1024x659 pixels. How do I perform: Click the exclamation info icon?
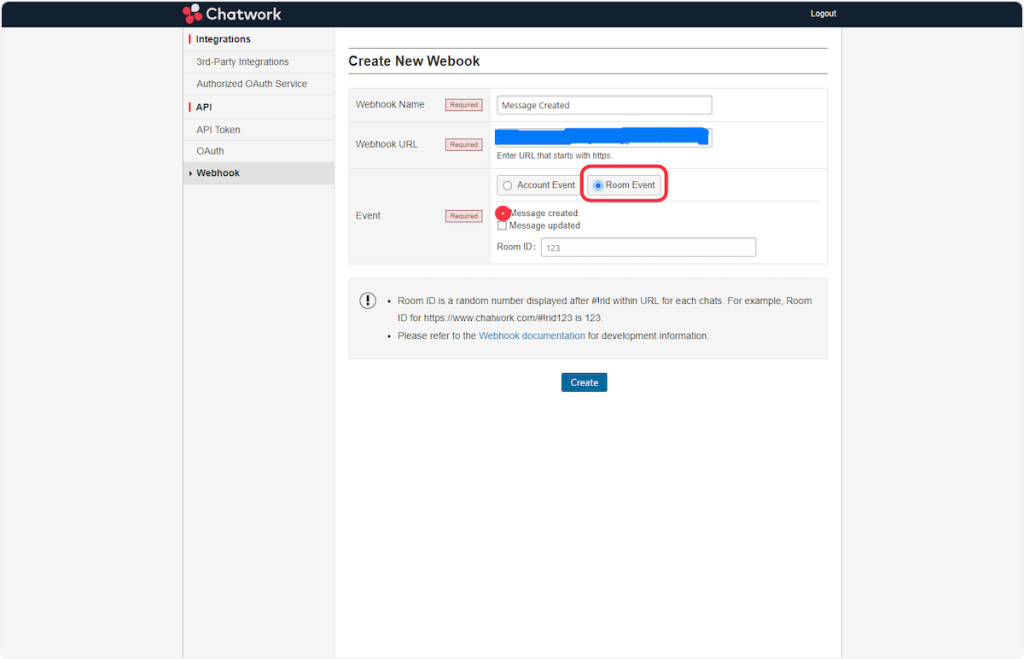tap(368, 301)
